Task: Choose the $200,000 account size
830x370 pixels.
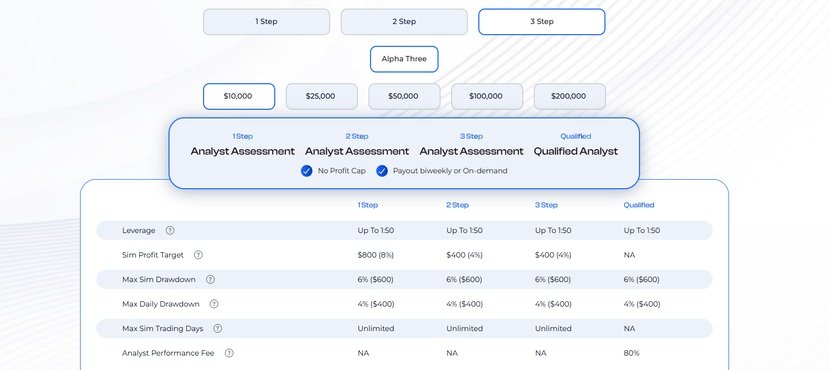Action: tap(569, 96)
